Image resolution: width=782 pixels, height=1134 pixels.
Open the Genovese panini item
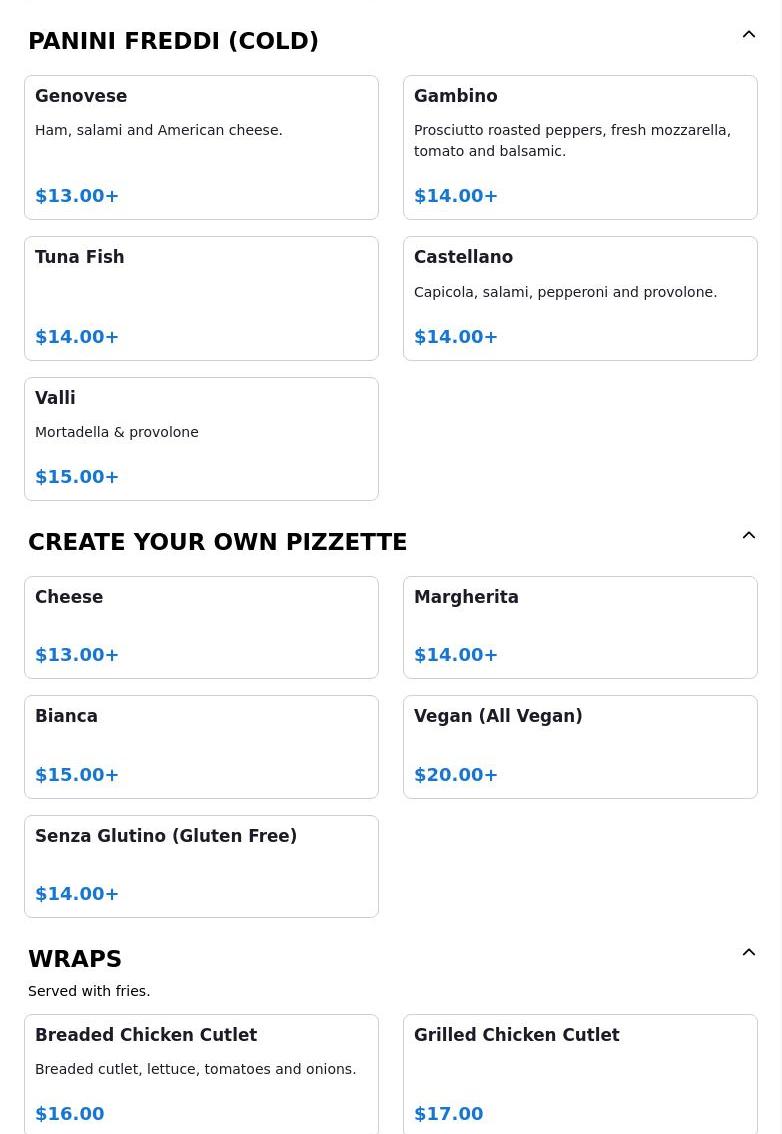(201, 148)
